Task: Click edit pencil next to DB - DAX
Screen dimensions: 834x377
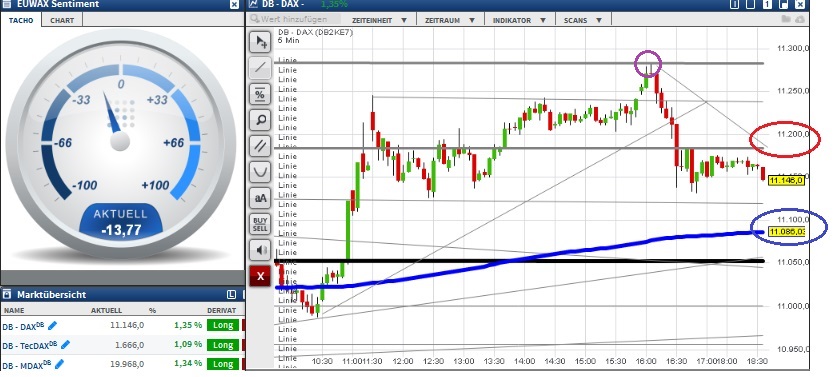Action: (52, 325)
